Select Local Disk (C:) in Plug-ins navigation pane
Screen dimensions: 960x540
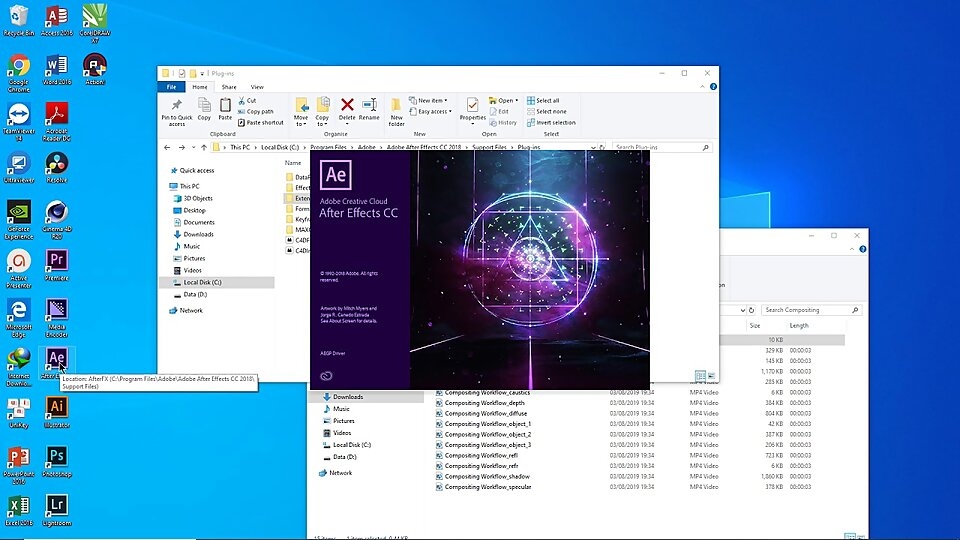pos(197,282)
